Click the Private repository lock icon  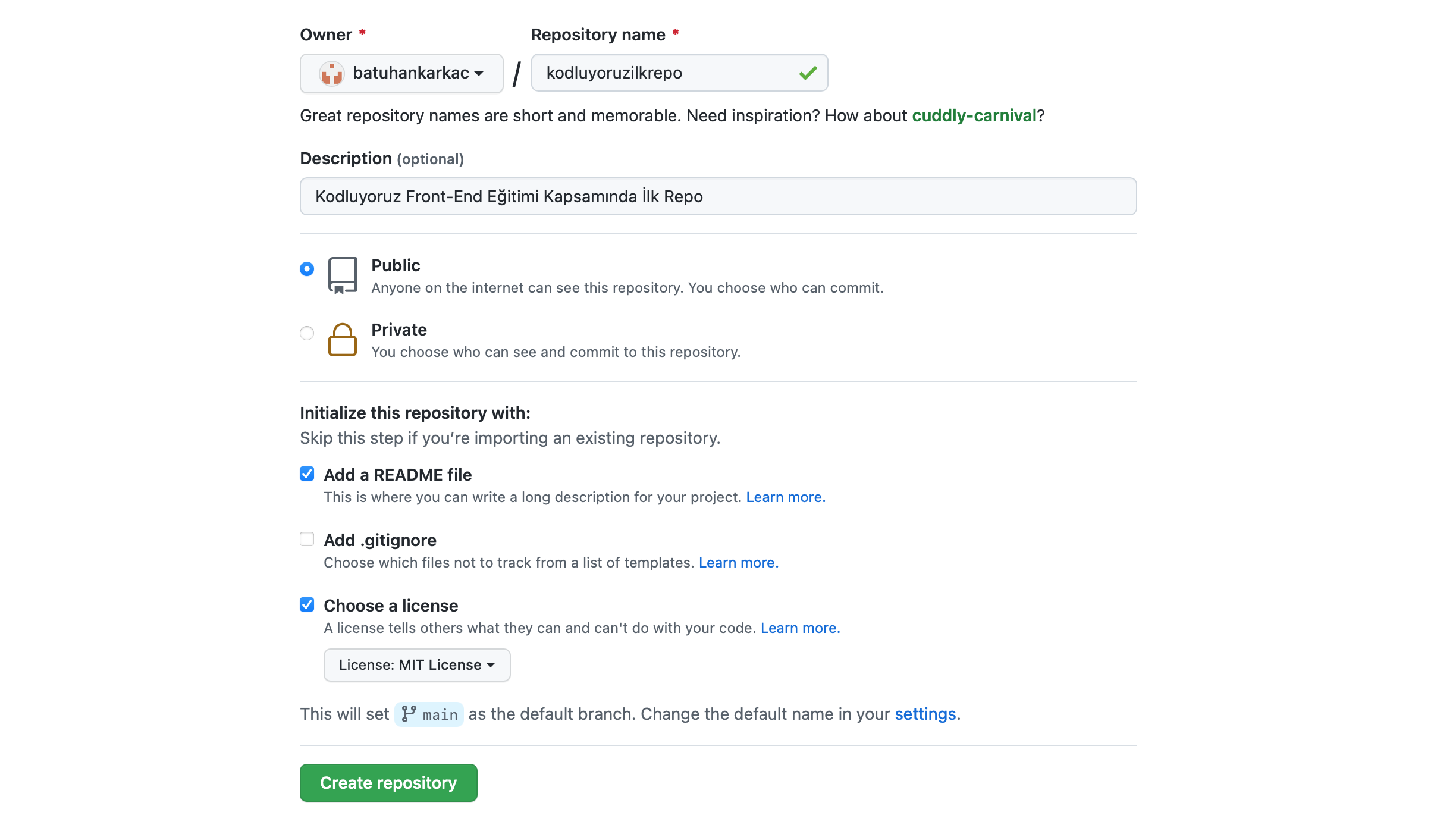tap(343, 340)
